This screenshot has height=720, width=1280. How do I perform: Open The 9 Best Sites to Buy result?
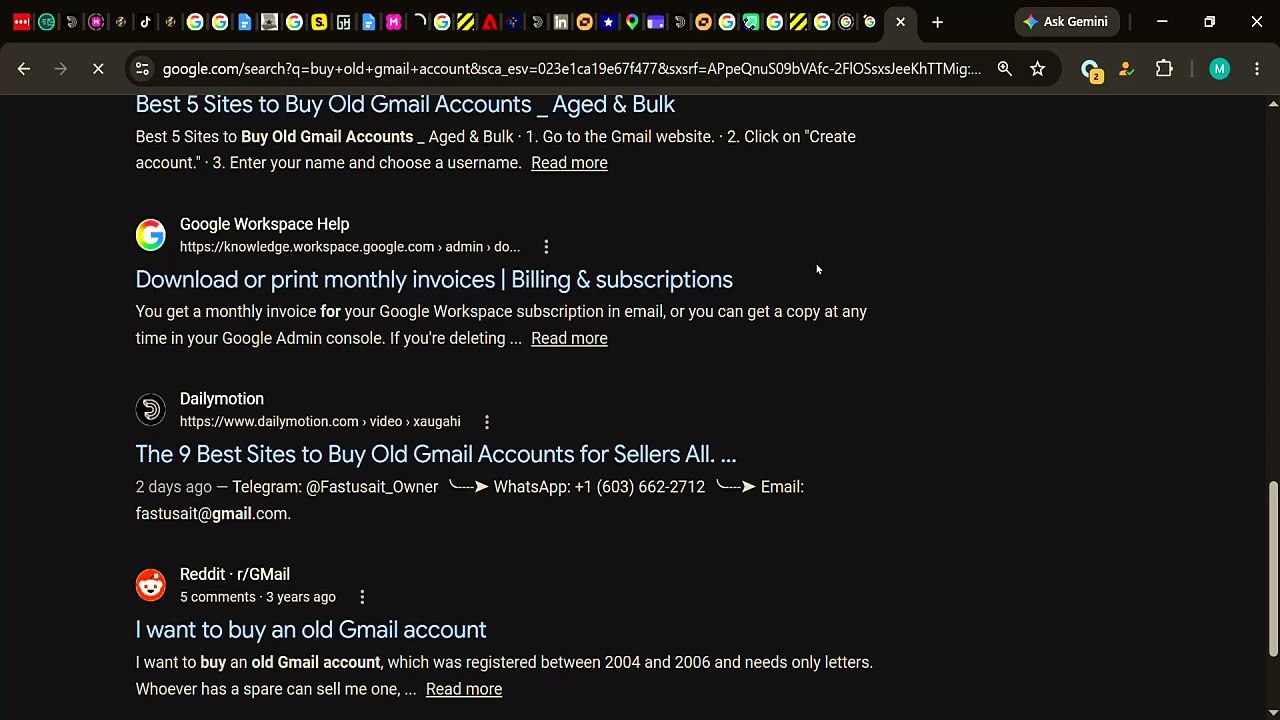(436, 454)
